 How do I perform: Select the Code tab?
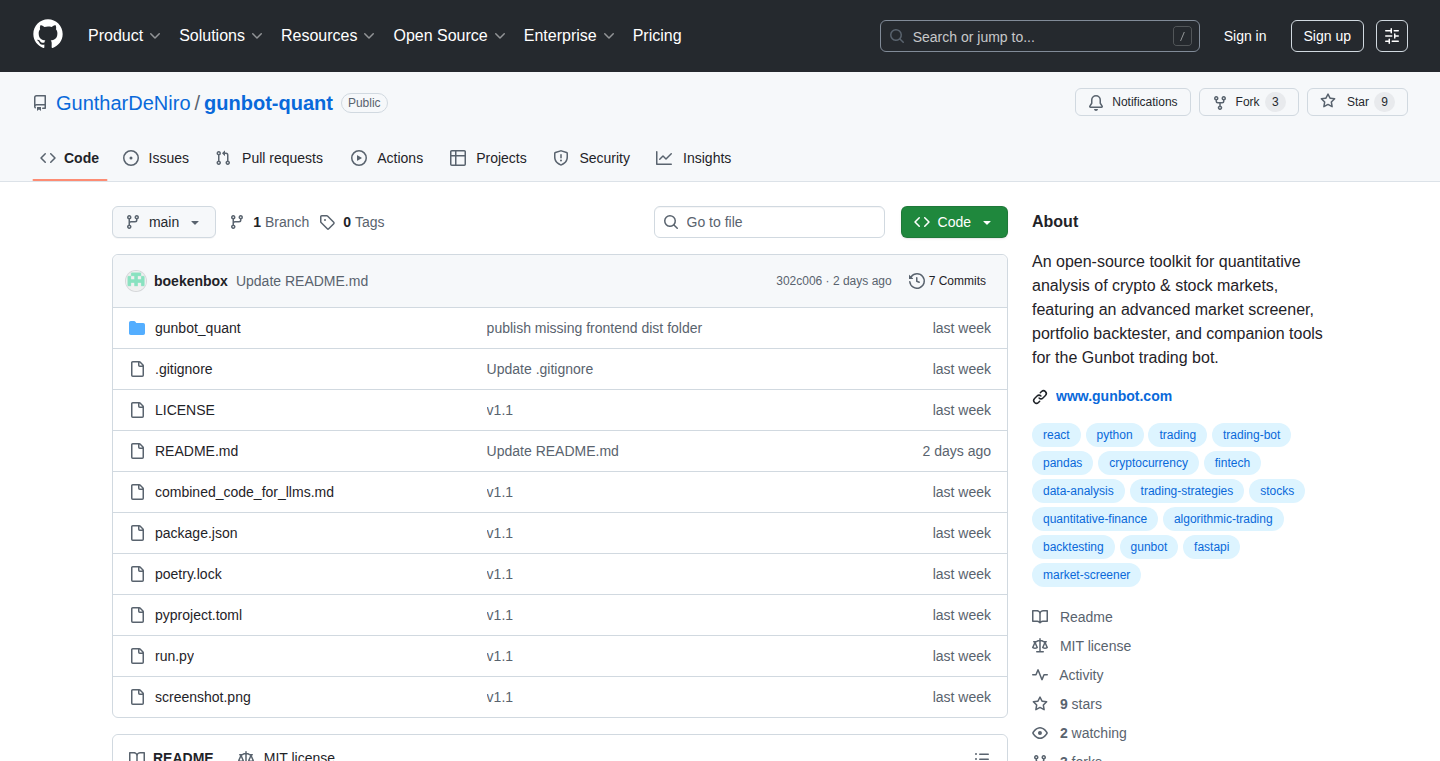point(70,158)
